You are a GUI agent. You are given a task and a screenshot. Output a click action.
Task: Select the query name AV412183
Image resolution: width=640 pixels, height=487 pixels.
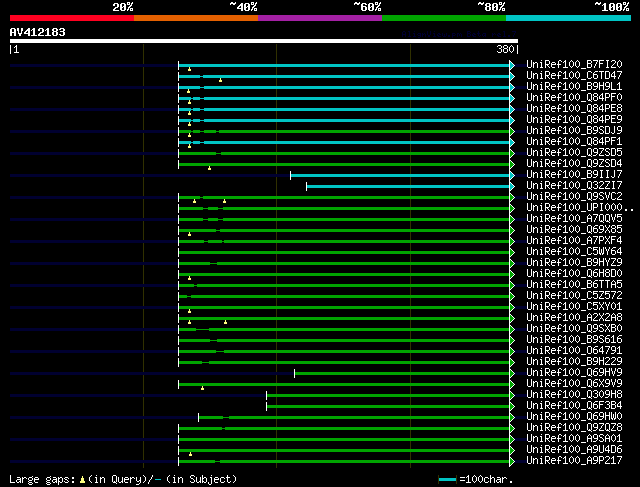click(38, 32)
